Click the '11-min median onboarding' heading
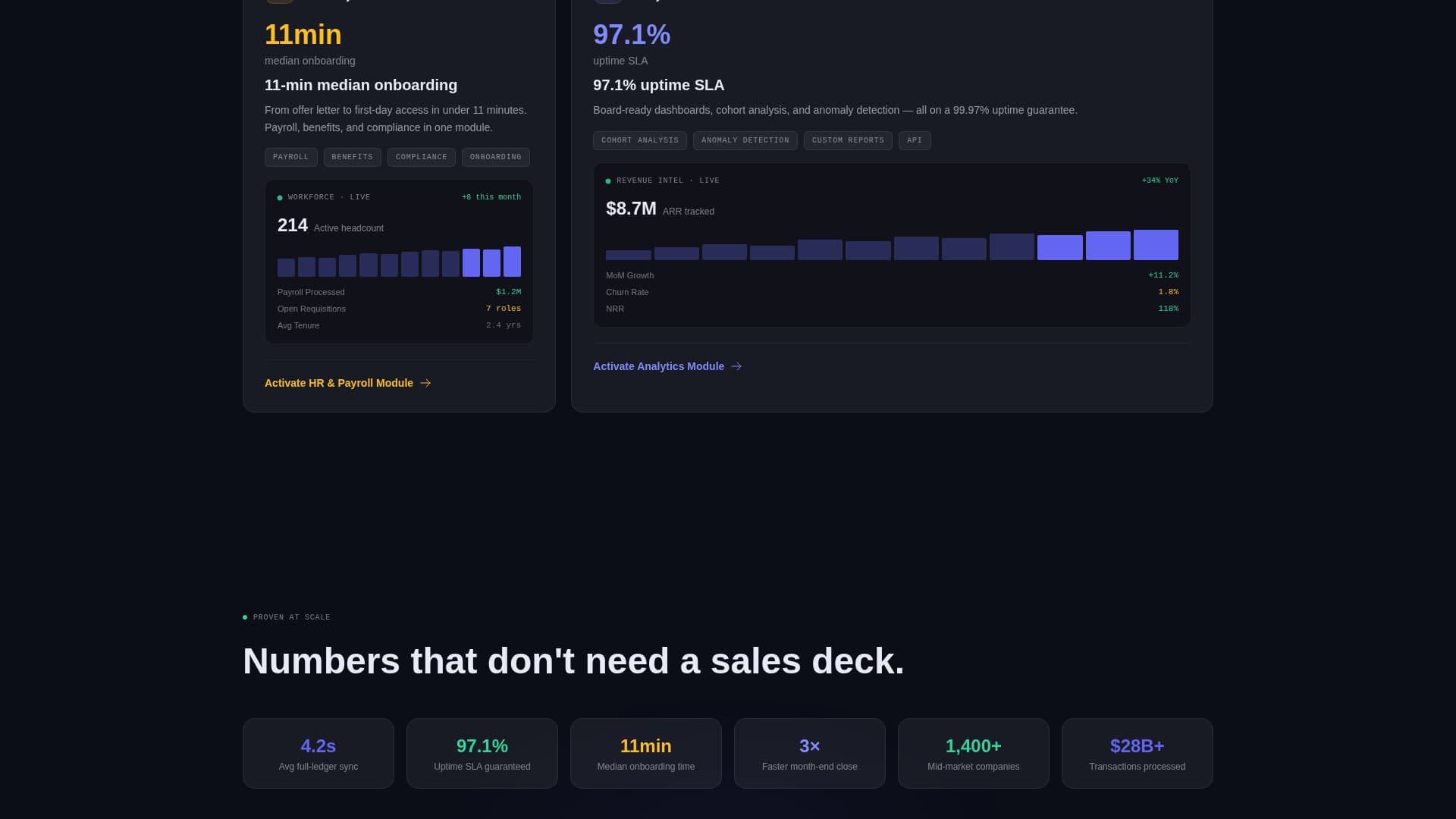Image resolution: width=1456 pixels, height=819 pixels. [361, 85]
